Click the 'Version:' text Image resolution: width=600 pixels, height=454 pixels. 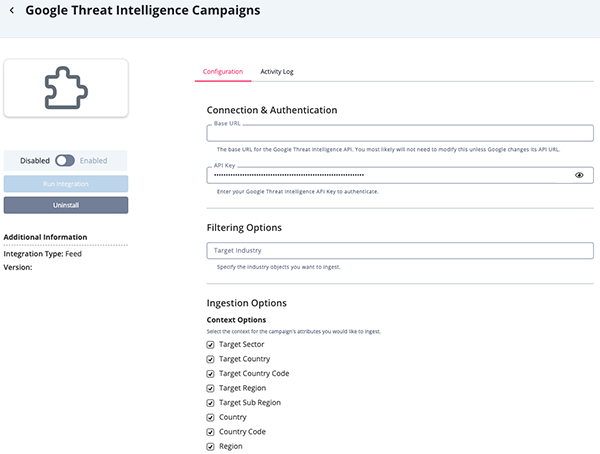pos(18,267)
